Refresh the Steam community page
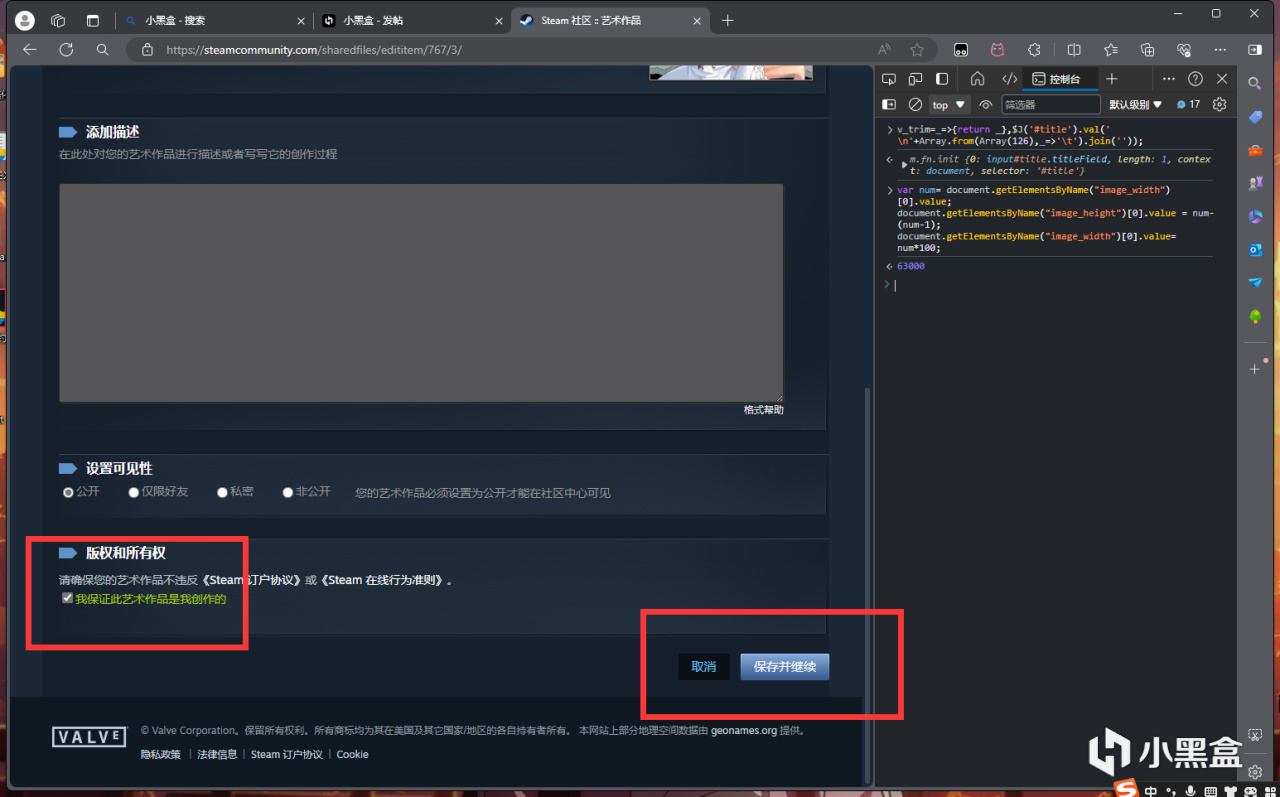This screenshot has height=797, width=1280. (x=66, y=49)
